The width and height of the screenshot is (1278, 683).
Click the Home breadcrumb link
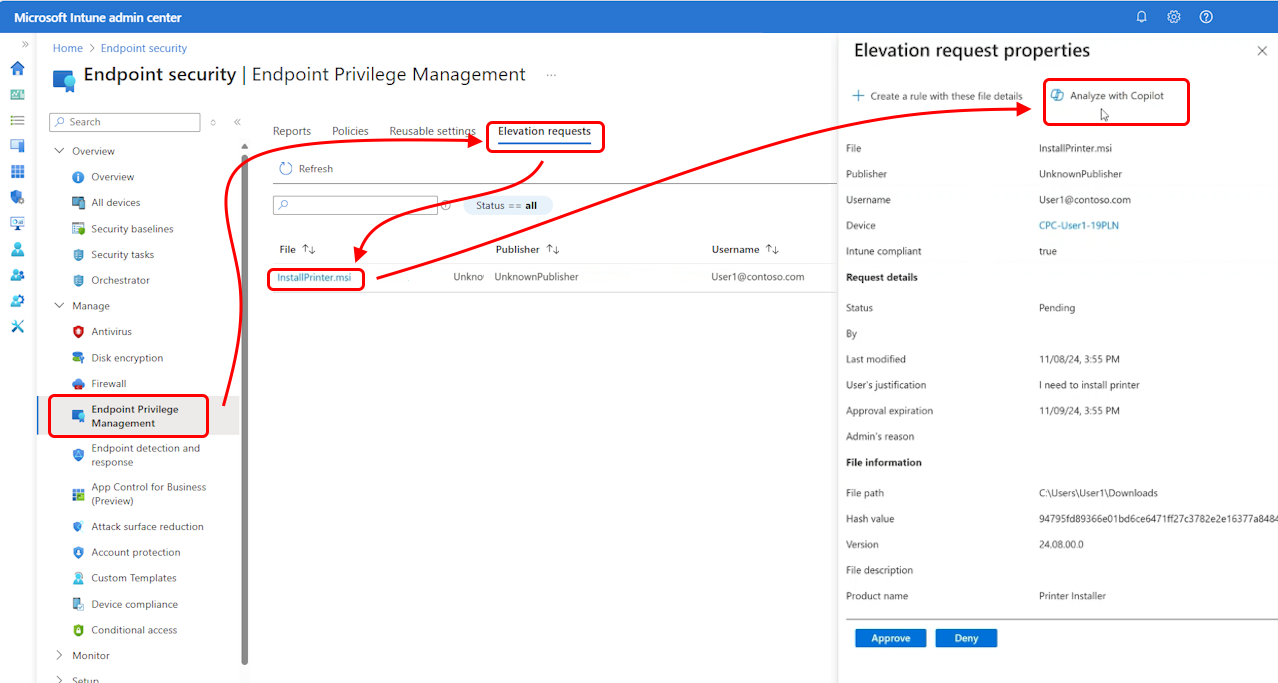[x=68, y=48]
